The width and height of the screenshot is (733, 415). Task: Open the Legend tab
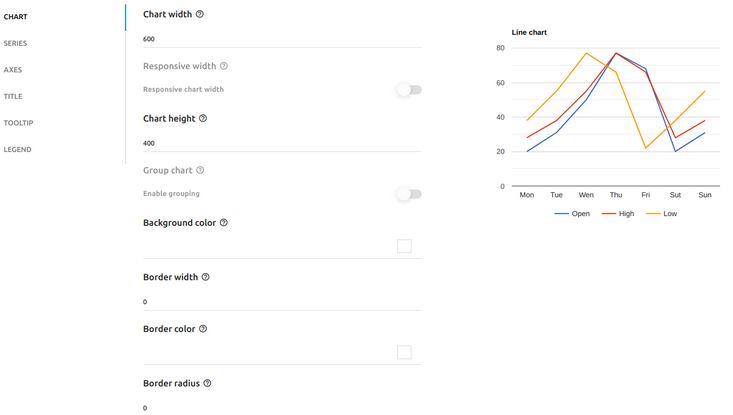pyautogui.click(x=17, y=150)
